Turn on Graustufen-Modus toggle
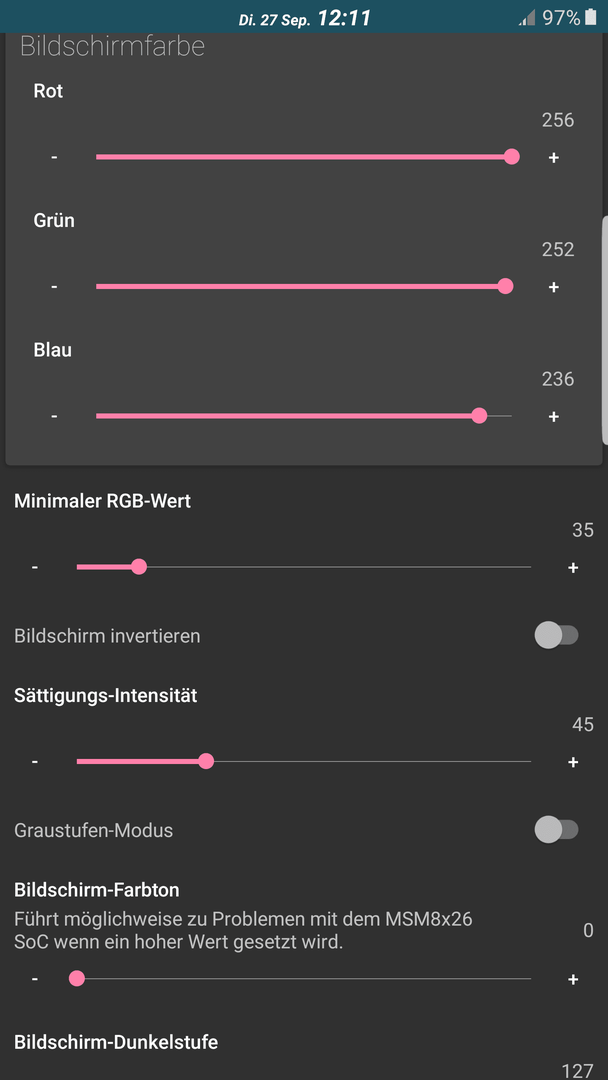This screenshot has width=608, height=1080. coord(556,829)
